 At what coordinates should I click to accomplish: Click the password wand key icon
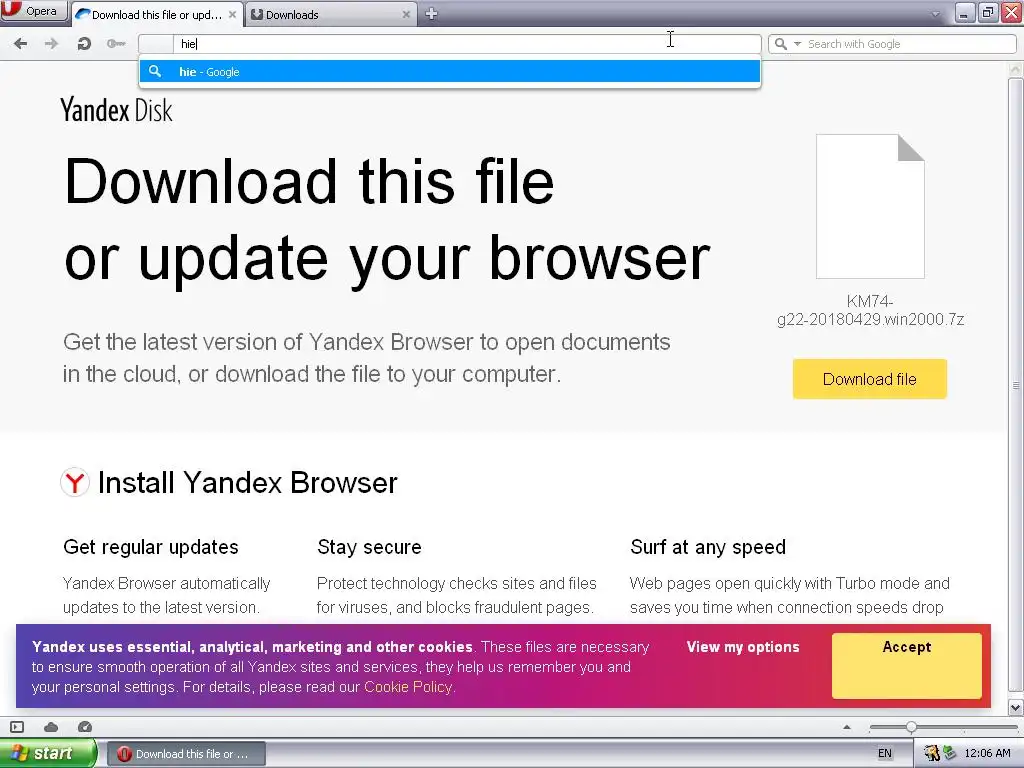point(116,44)
